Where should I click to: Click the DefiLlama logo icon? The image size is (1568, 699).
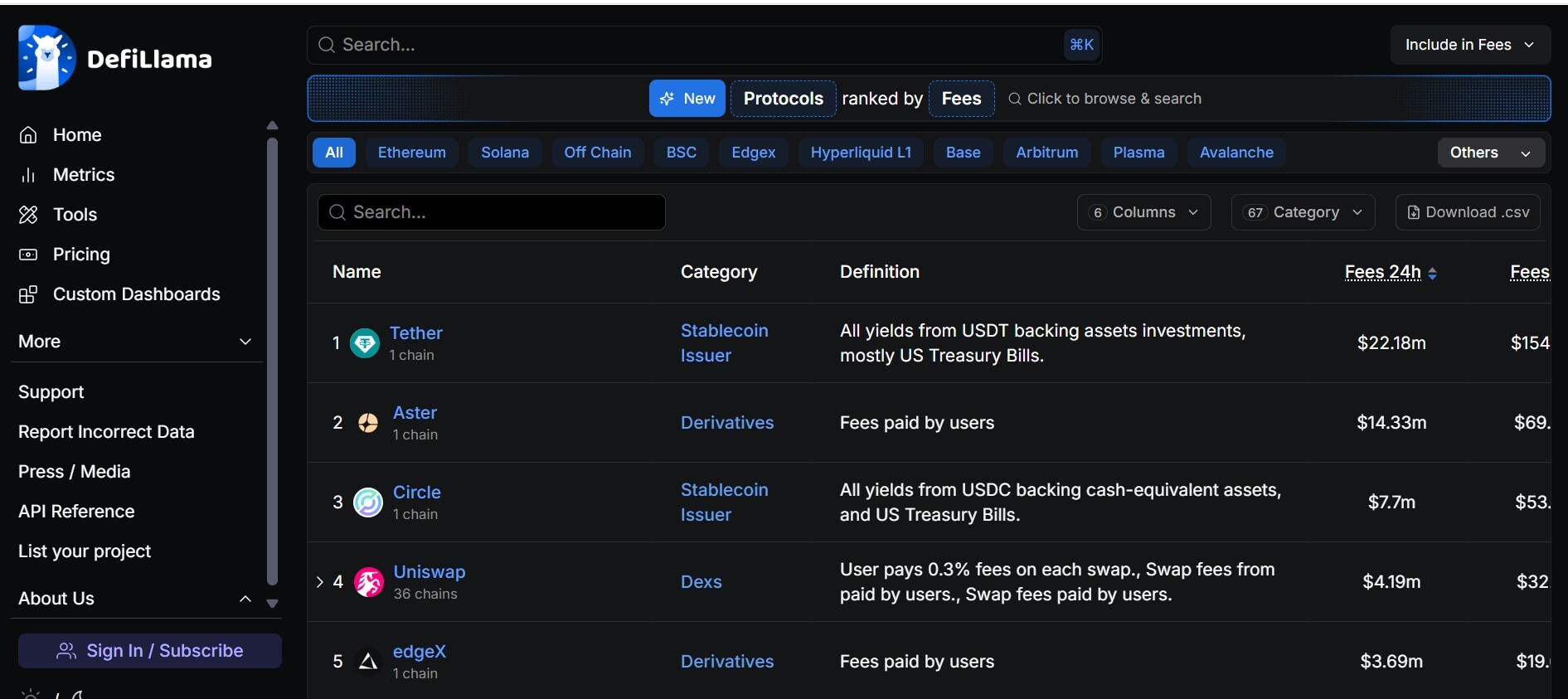point(46,58)
